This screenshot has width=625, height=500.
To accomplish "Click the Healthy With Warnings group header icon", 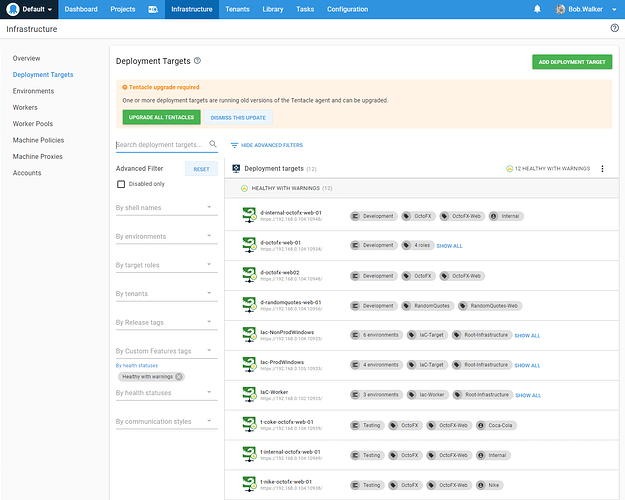I will pos(244,188).
